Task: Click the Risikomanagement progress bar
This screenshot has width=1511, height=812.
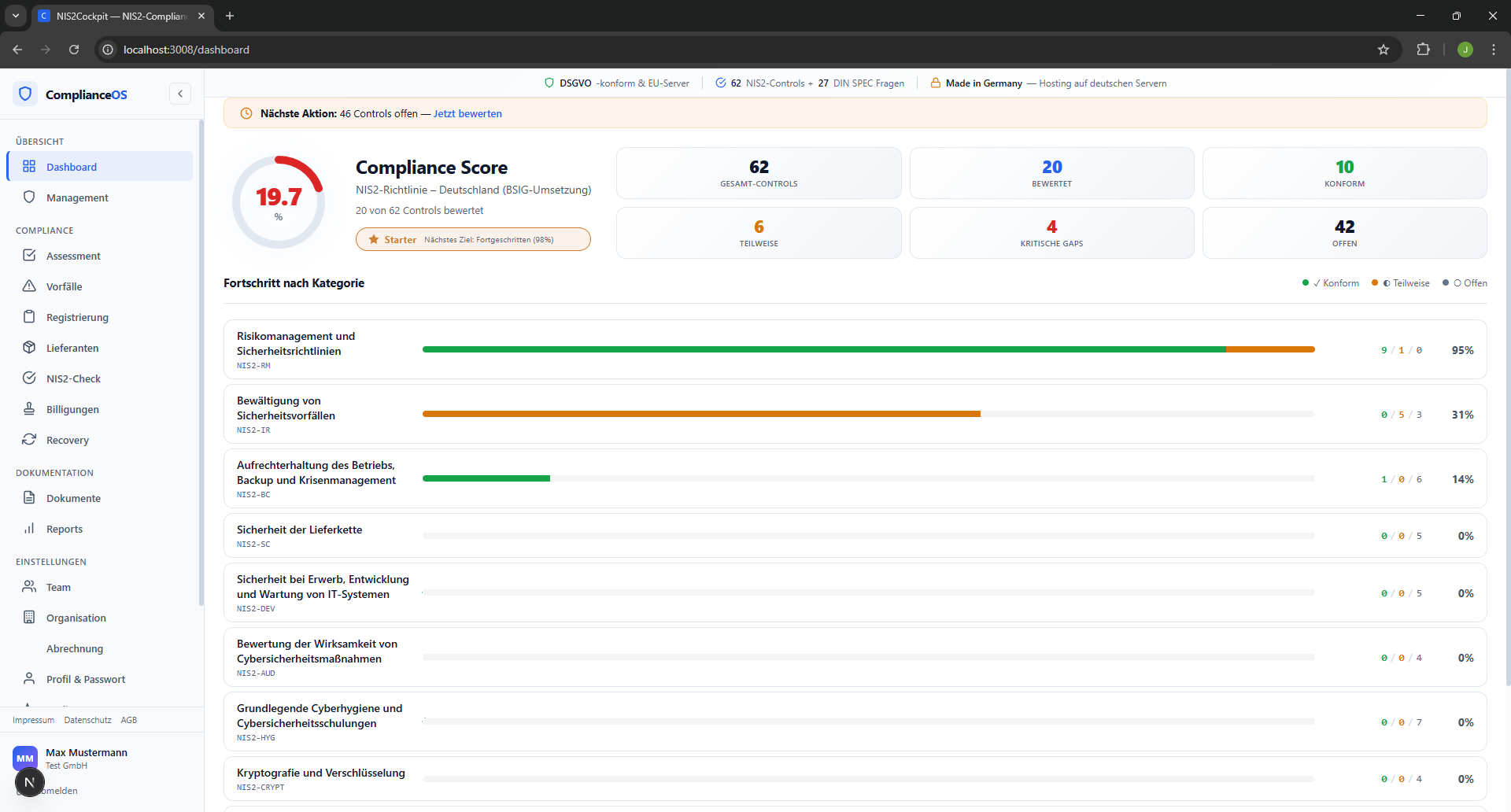Action: click(x=868, y=349)
